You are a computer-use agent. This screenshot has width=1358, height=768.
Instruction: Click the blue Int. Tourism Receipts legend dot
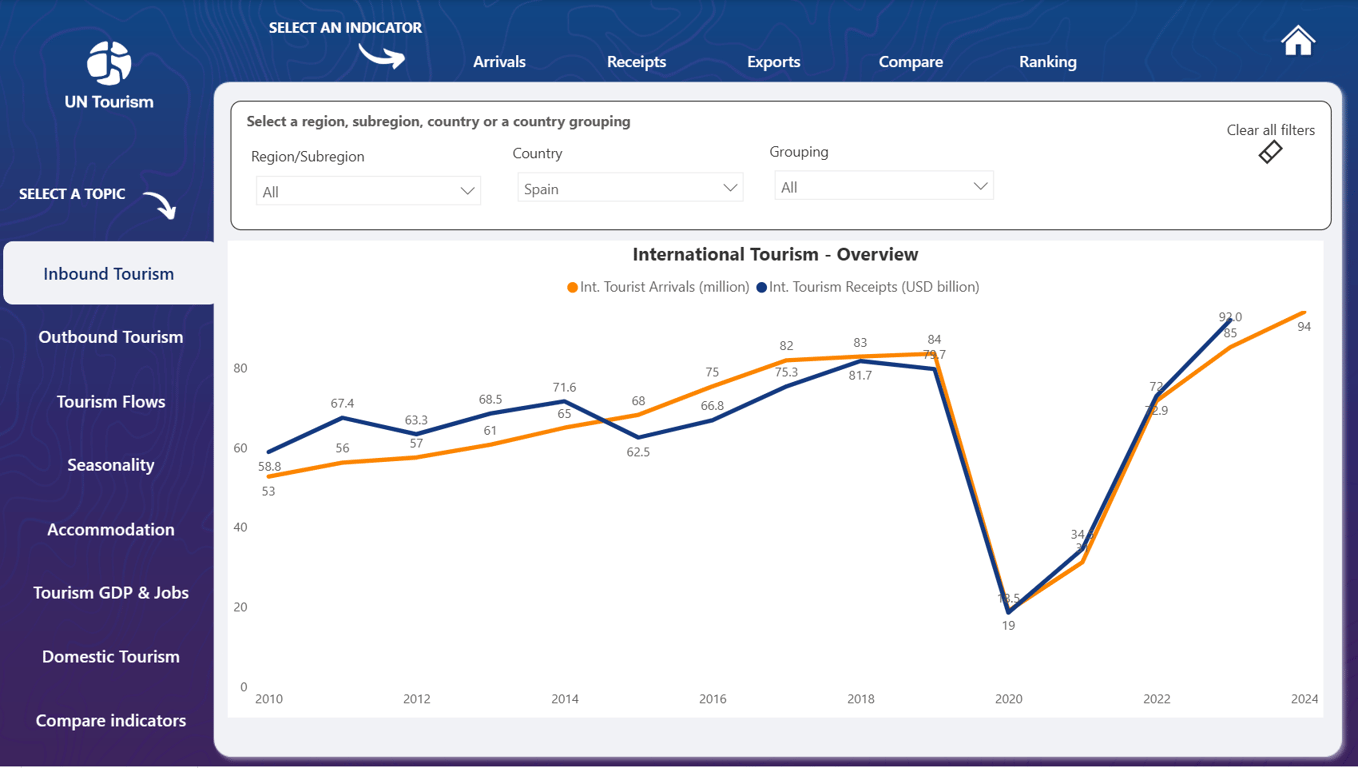coord(761,287)
